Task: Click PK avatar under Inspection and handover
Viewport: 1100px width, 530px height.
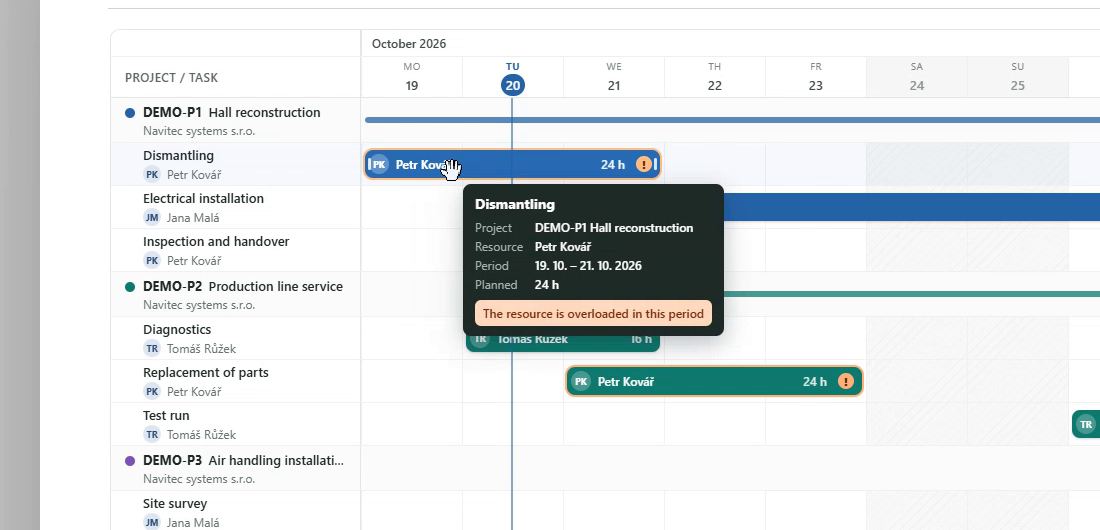Action: coord(152,260)
